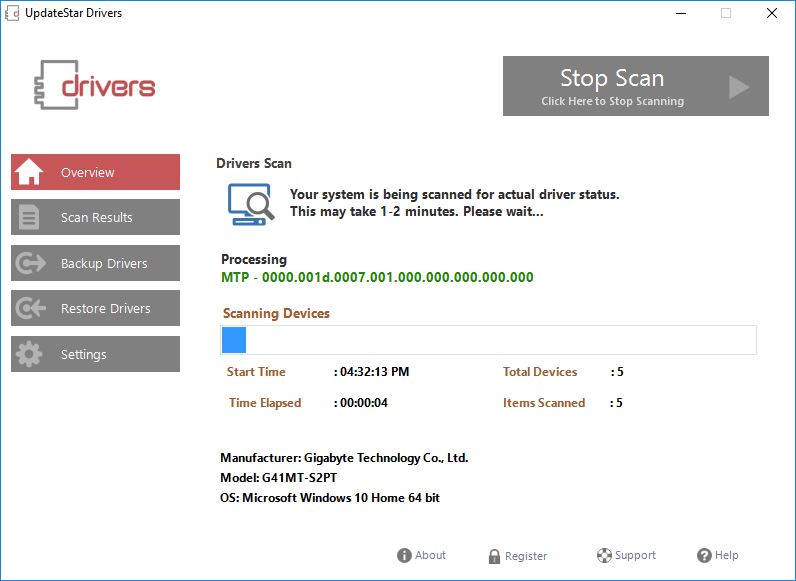Click the gear icon beside Settings
Viewport: 796px width, 581px height.
(29, 354)
